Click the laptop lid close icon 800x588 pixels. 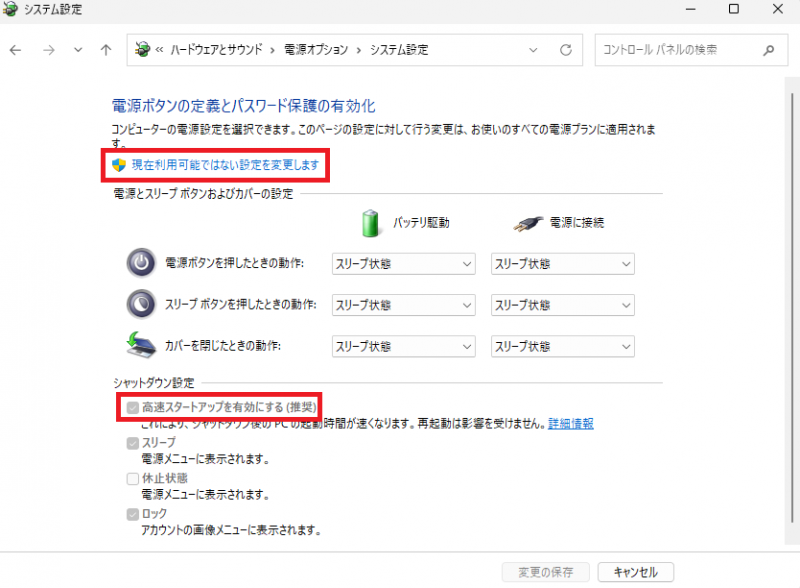click(141, 345)
